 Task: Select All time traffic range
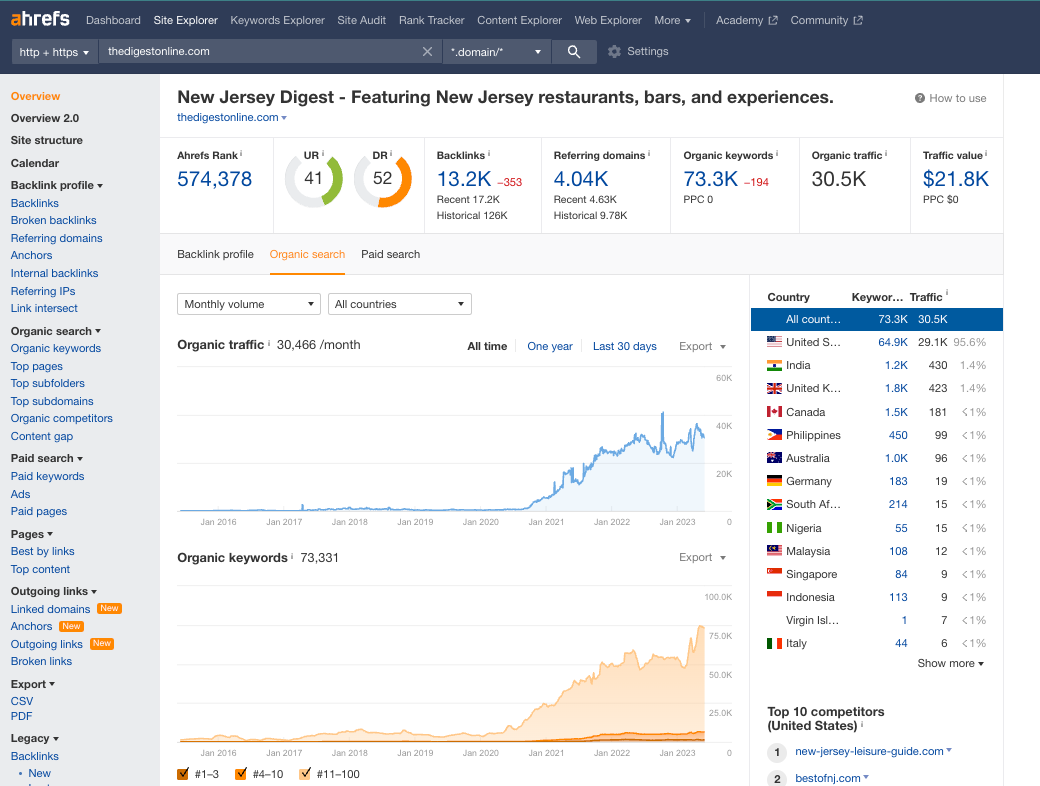coord(487,346)
